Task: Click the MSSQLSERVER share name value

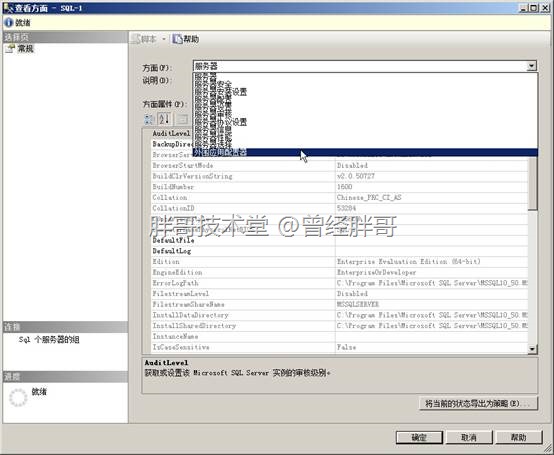Action: click(x=358, y=304)
